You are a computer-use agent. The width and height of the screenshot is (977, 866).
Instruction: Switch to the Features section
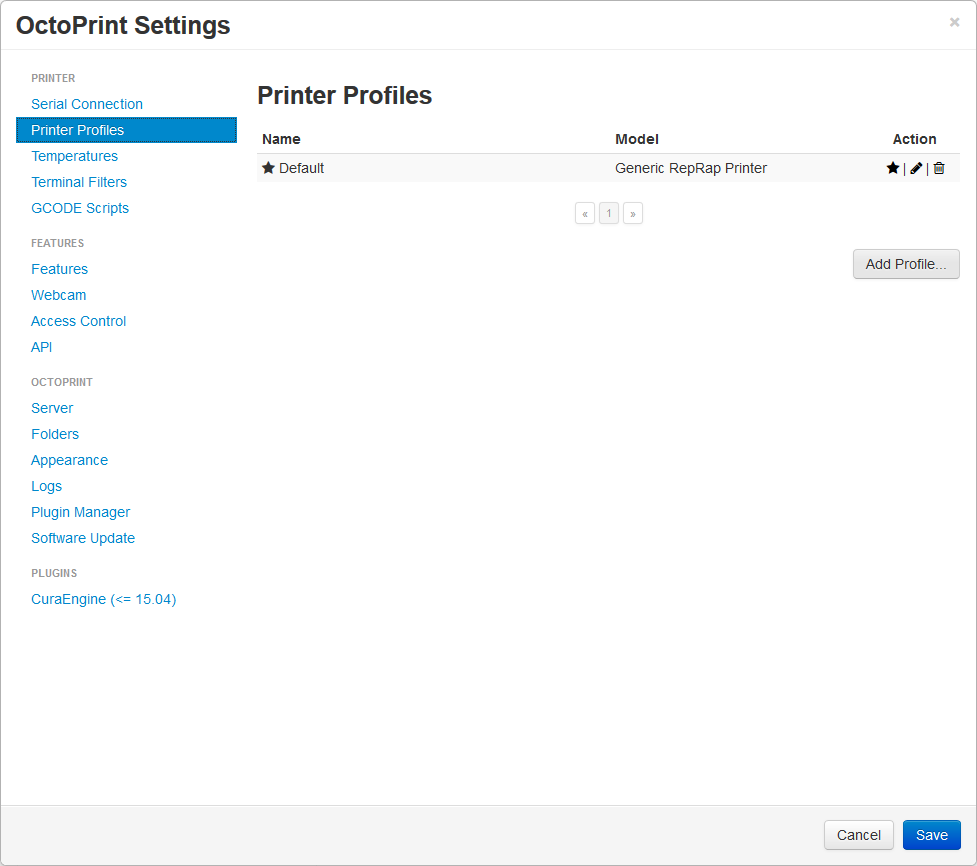[59, 269]
